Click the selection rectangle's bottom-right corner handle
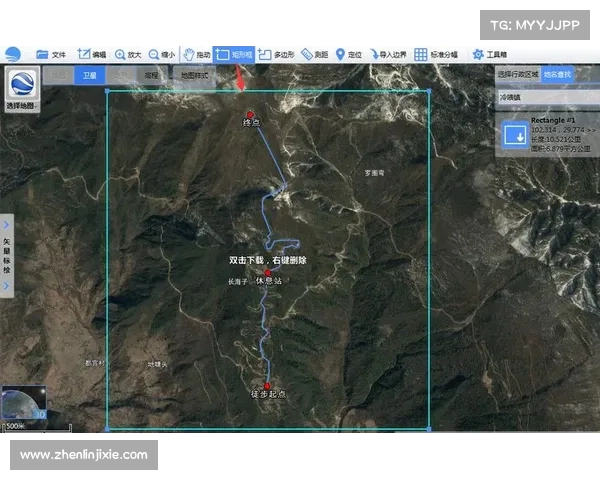The image size is (600, 480). [x=429, y=429]
